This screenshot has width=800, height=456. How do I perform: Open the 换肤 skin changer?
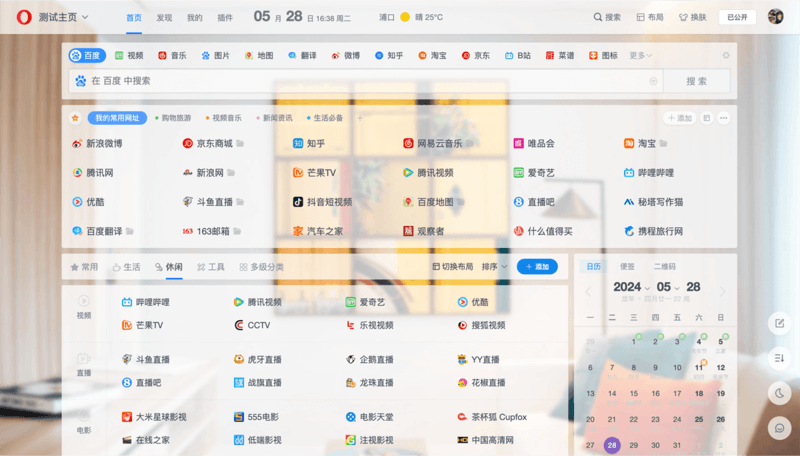pyautogui.click(x=693, y=17)
